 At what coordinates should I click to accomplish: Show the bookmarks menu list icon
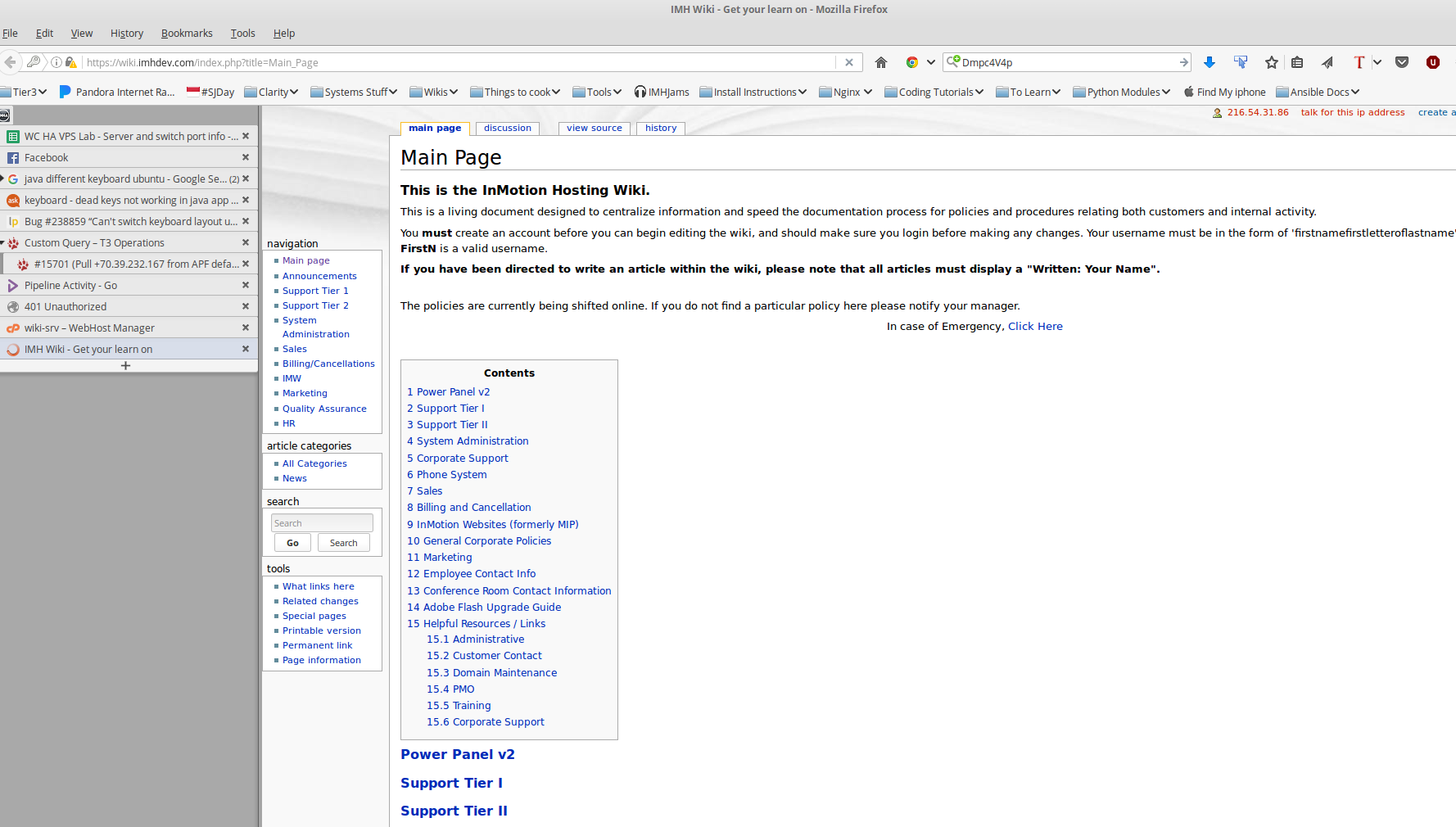click(x=1297, y=62)
